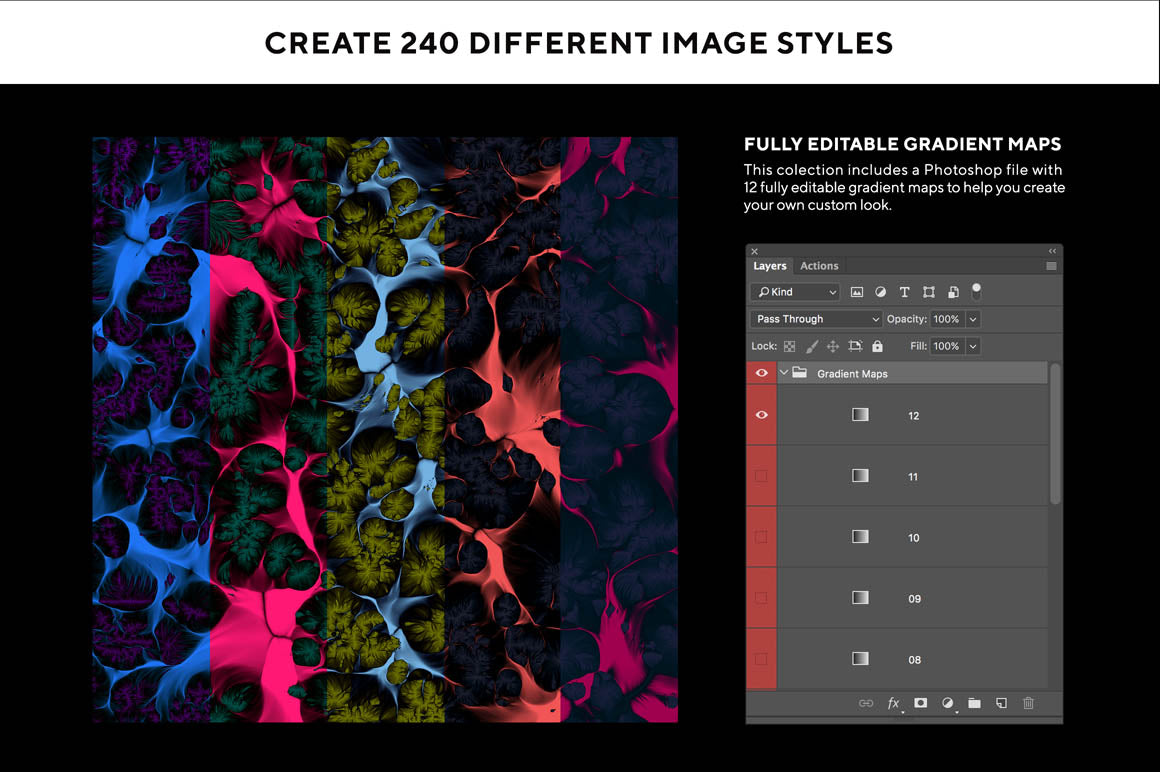Collapse the Gradient Maps group chevron
The width and height of the screenshot is (1160, 772).
[784, 373]
